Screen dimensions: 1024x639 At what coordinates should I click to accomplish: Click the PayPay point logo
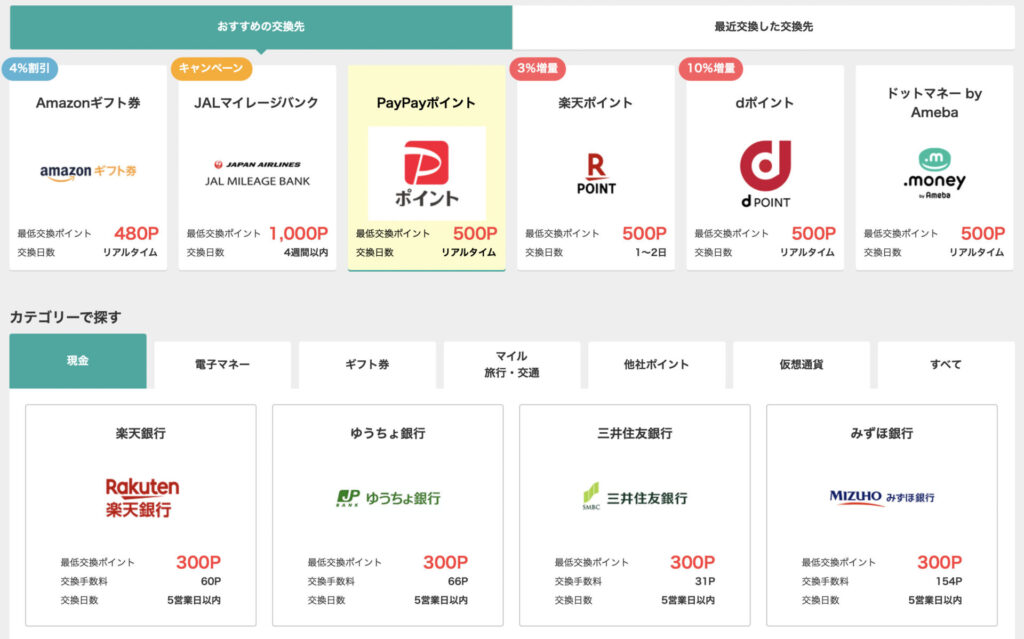(426, 173)
